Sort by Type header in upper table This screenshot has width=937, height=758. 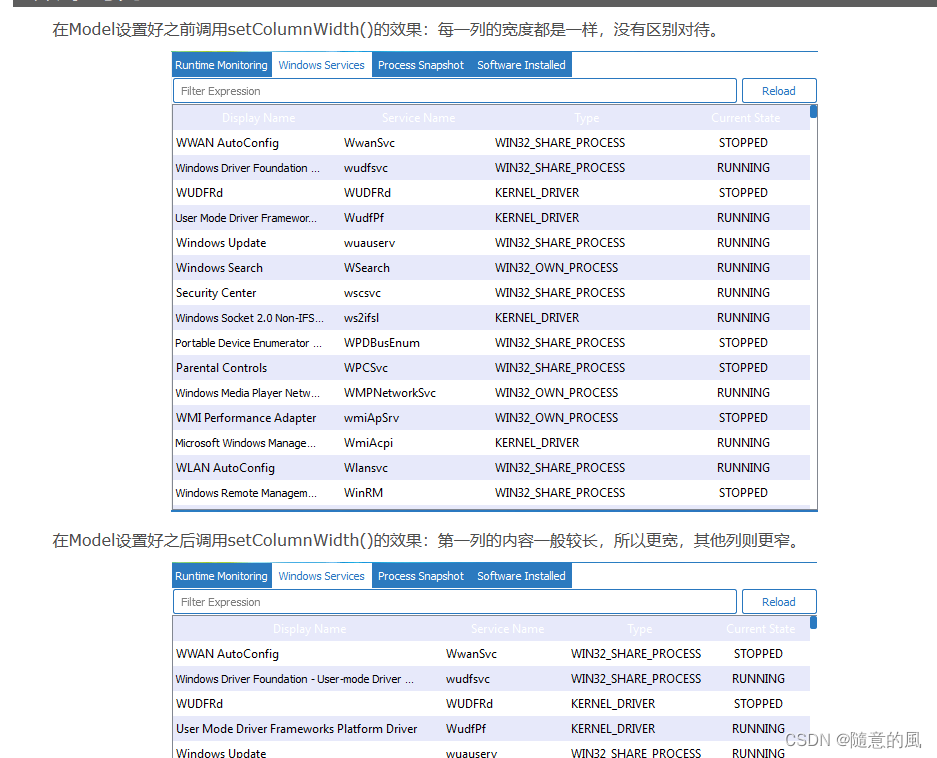586,118
